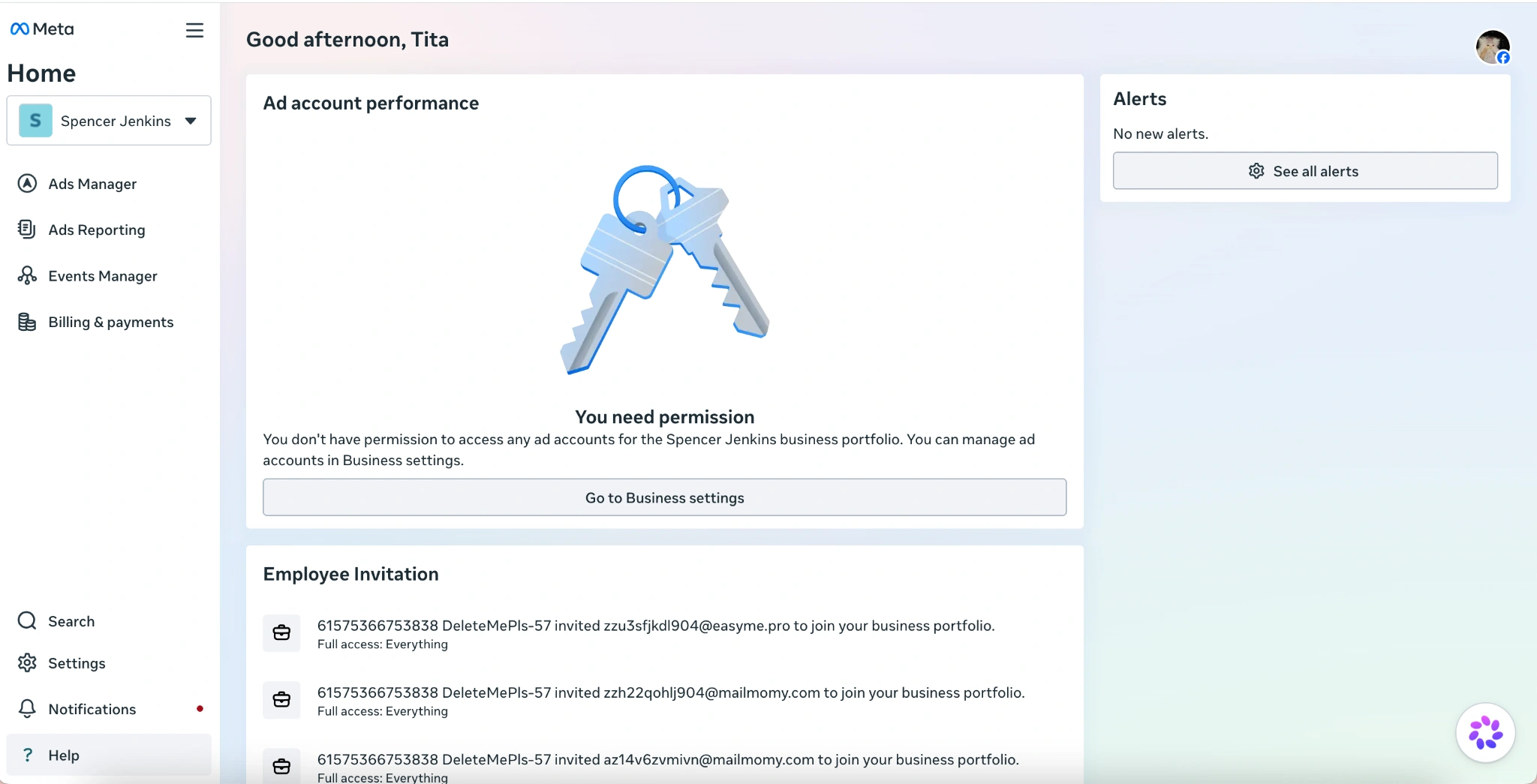
Task: Click the Help question mark icon
Action: click(28, 755)
